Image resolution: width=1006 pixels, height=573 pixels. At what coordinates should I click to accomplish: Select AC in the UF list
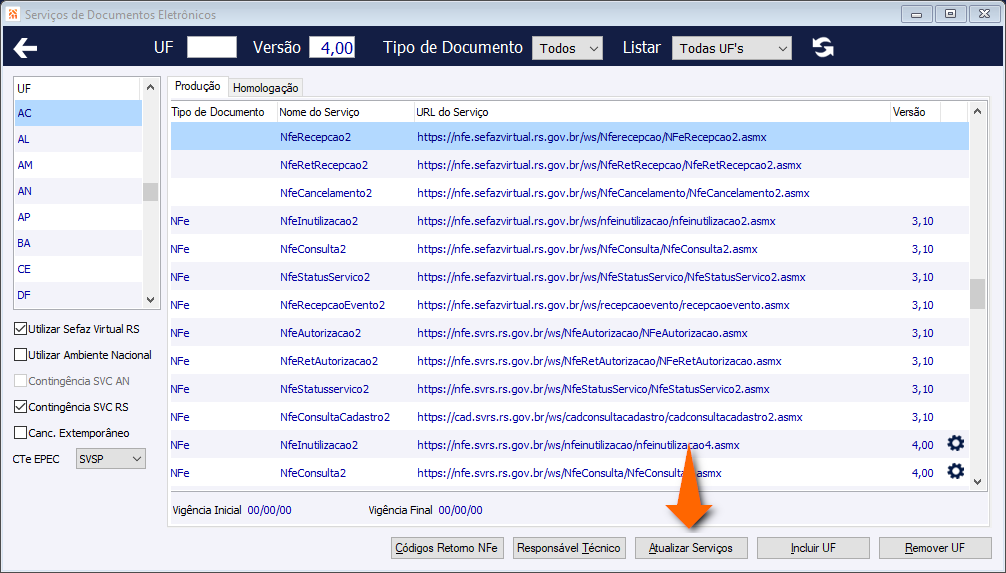pos(78,113)
